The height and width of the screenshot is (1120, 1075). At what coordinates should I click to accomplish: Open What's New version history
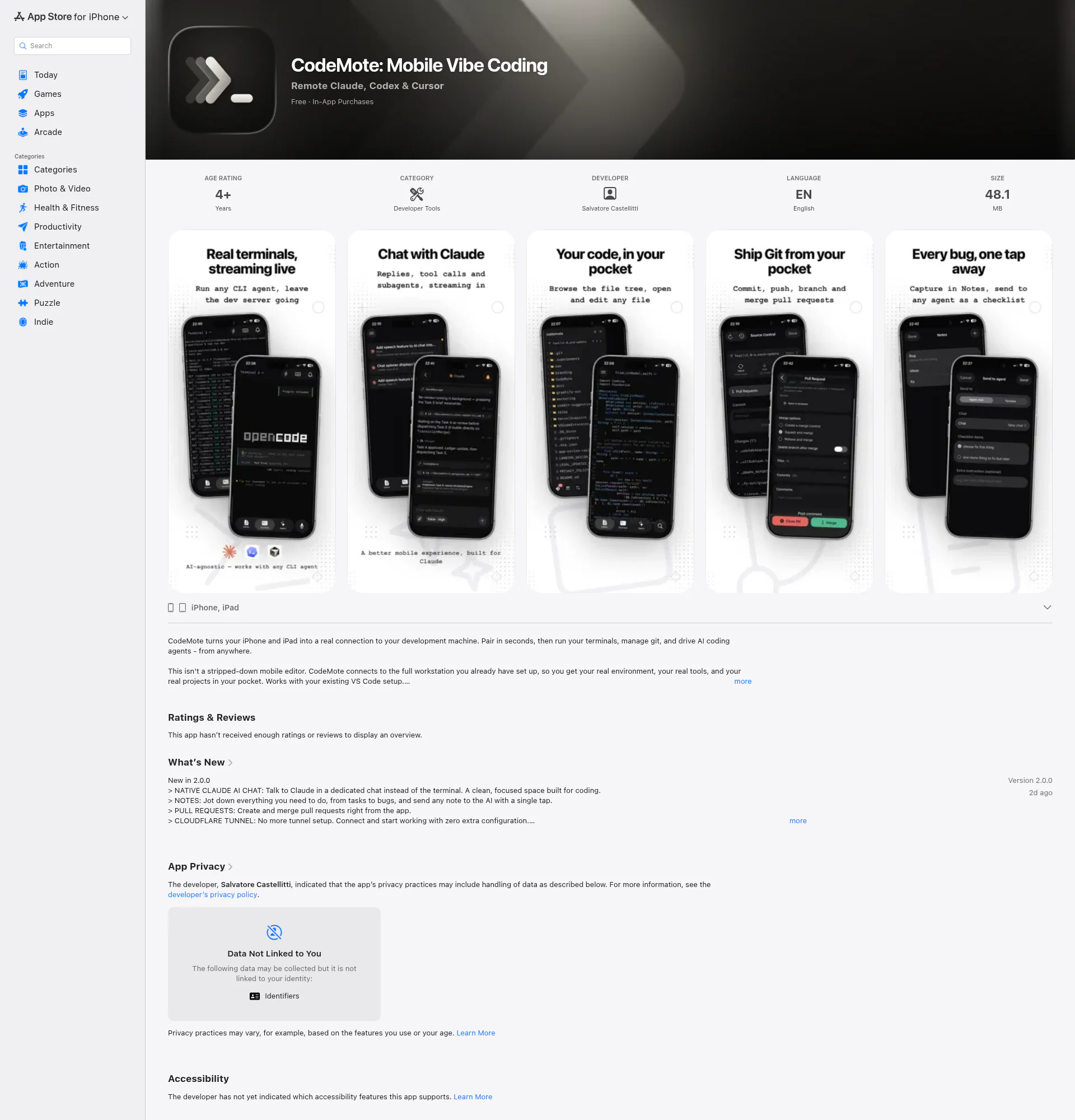(200, 762)
